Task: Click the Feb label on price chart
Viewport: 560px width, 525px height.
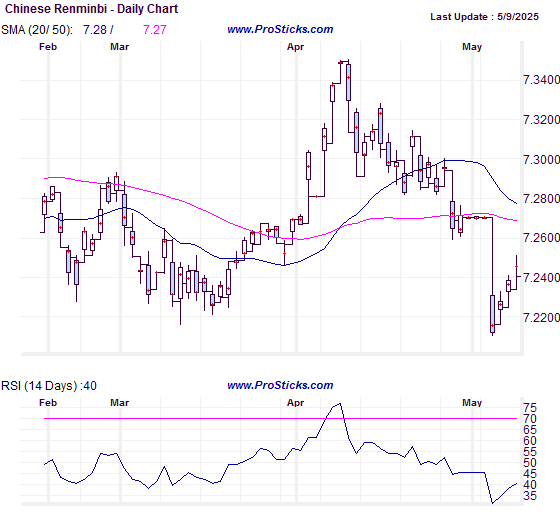Action: pyautogui.click(x=48, y=47)
